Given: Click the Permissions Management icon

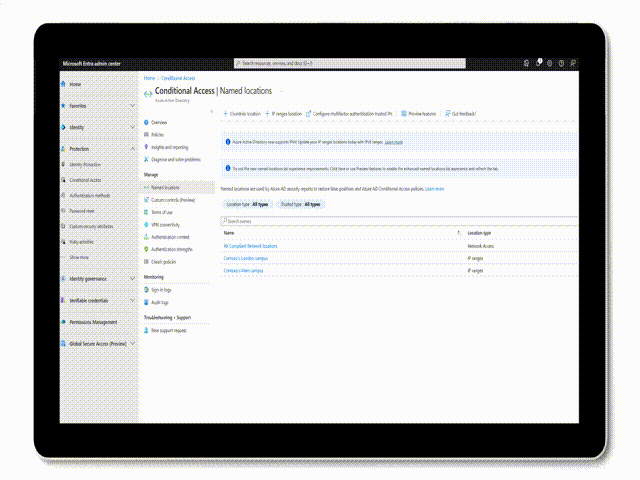Looking at the screenshot, I should point(63,322).
